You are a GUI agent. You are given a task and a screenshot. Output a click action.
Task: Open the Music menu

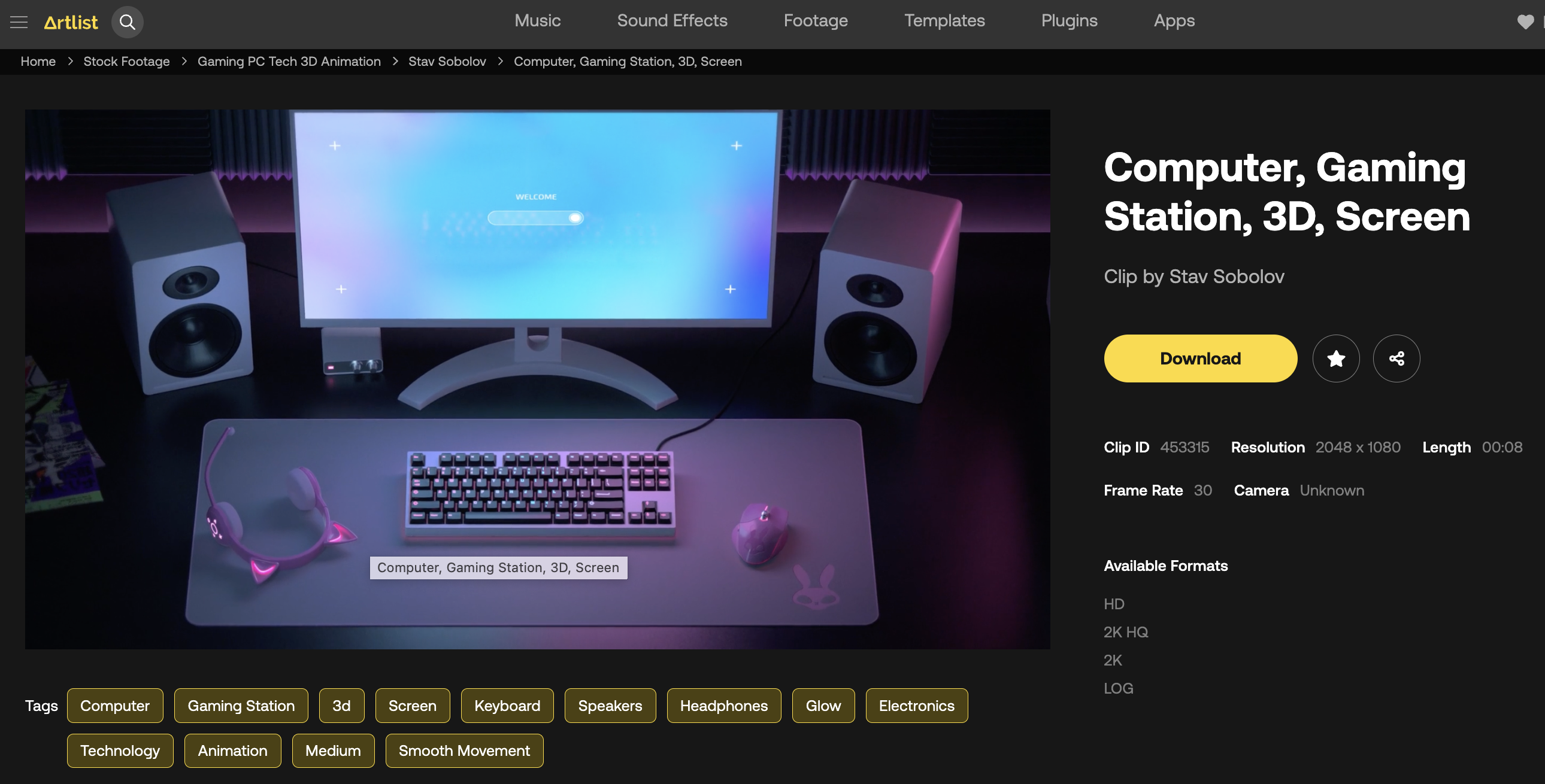pyautogui.click(x=537, y=20)
